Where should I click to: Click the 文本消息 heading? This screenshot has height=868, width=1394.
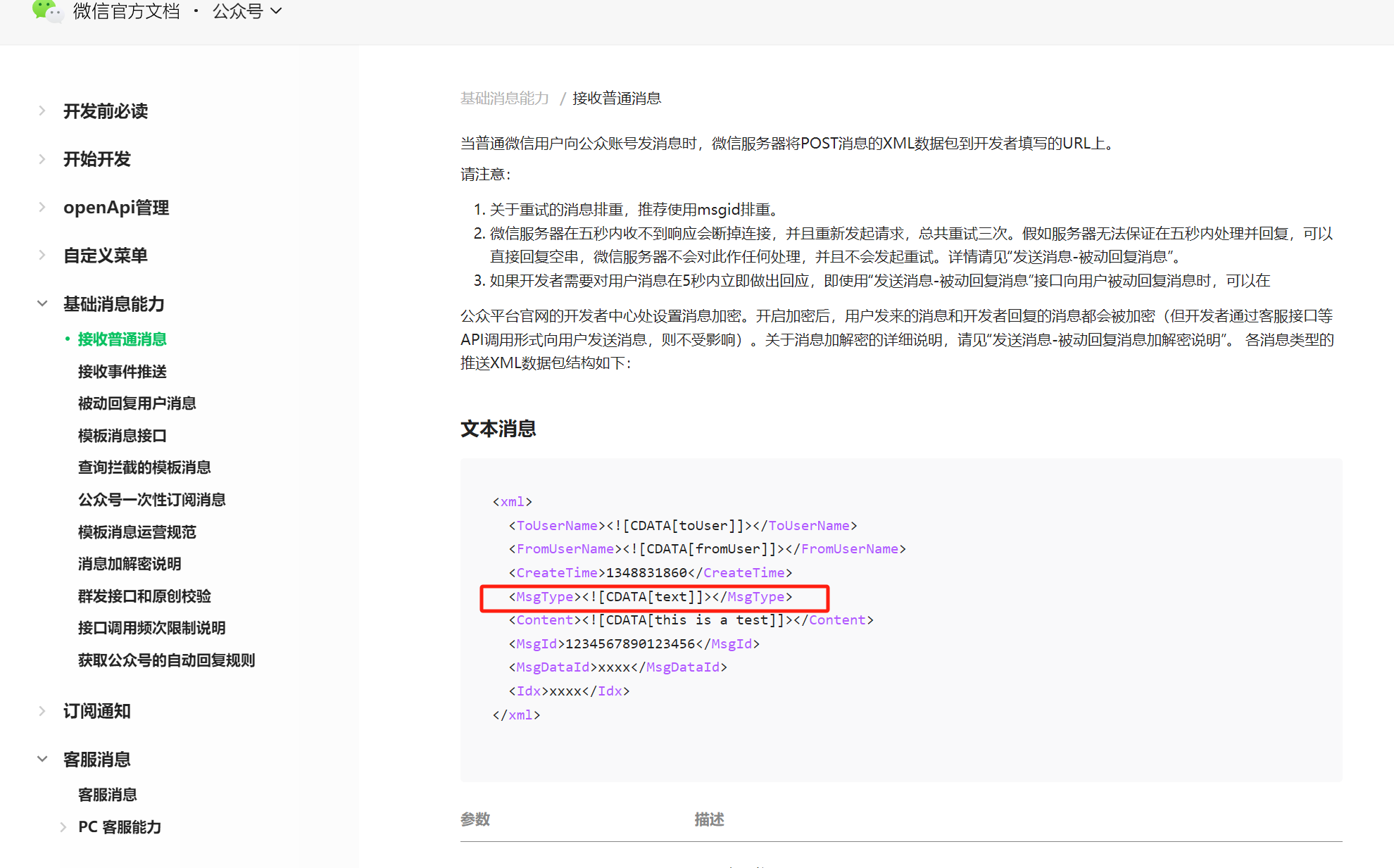pos(498,429)
